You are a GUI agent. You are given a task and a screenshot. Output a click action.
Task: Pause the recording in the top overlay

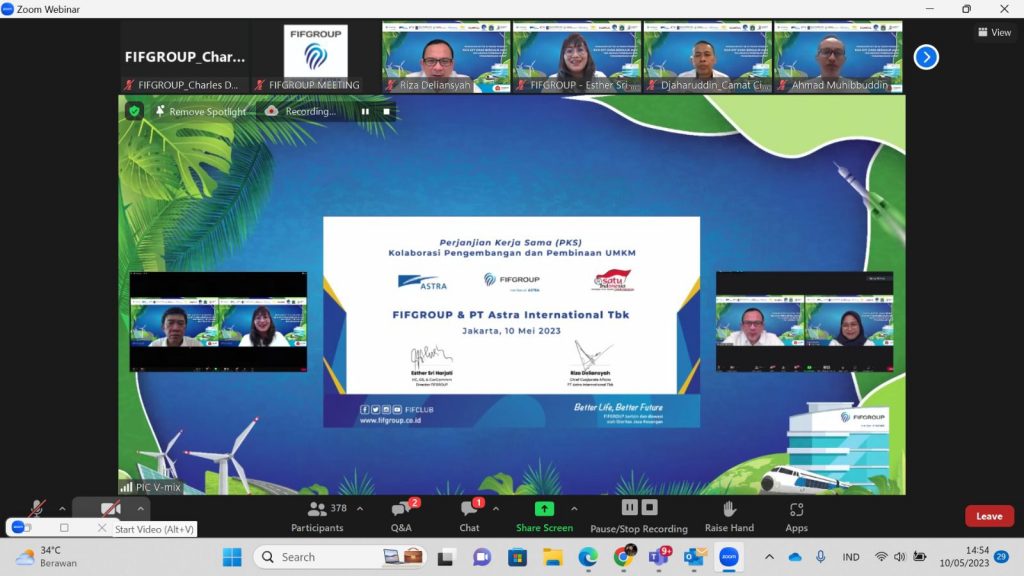366,112
